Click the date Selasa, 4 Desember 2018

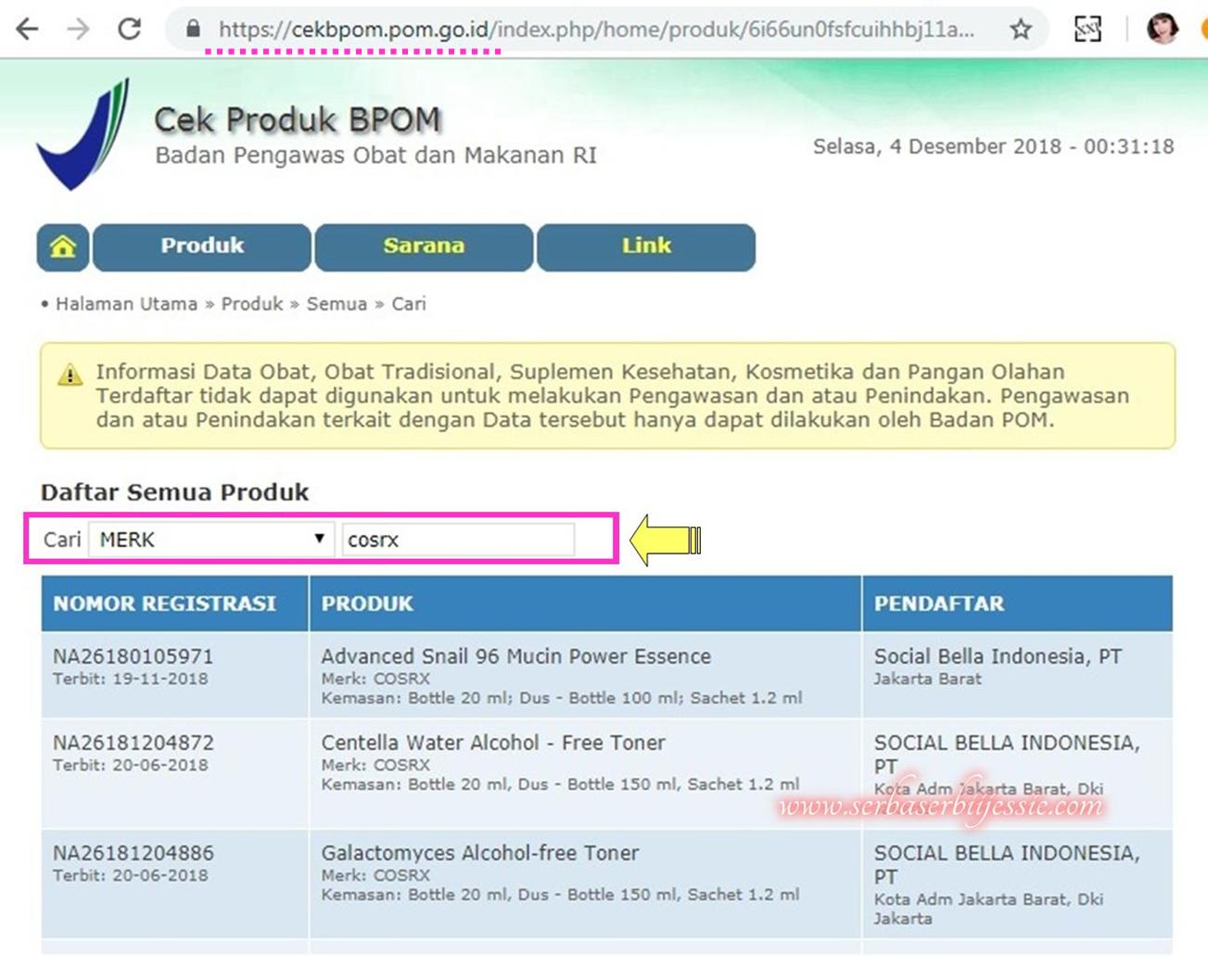936,146
